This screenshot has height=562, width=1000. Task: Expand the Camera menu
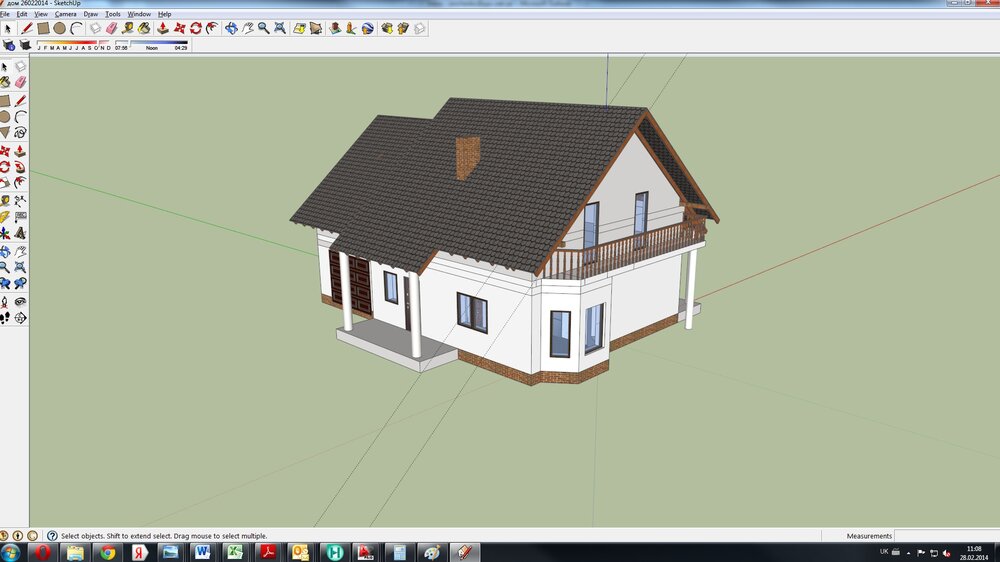[65, 14]
